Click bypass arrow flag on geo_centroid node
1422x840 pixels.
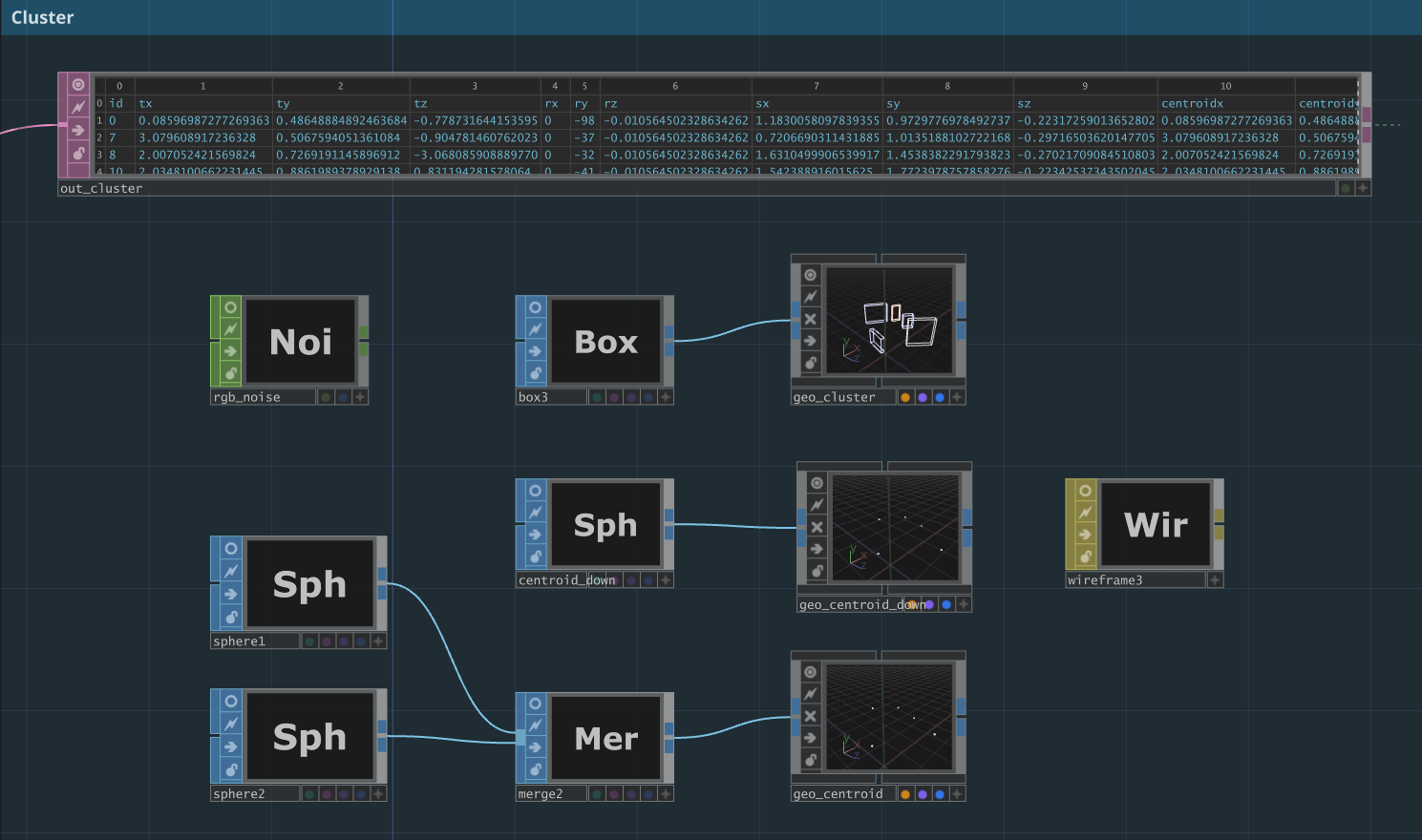coord(810,738)
